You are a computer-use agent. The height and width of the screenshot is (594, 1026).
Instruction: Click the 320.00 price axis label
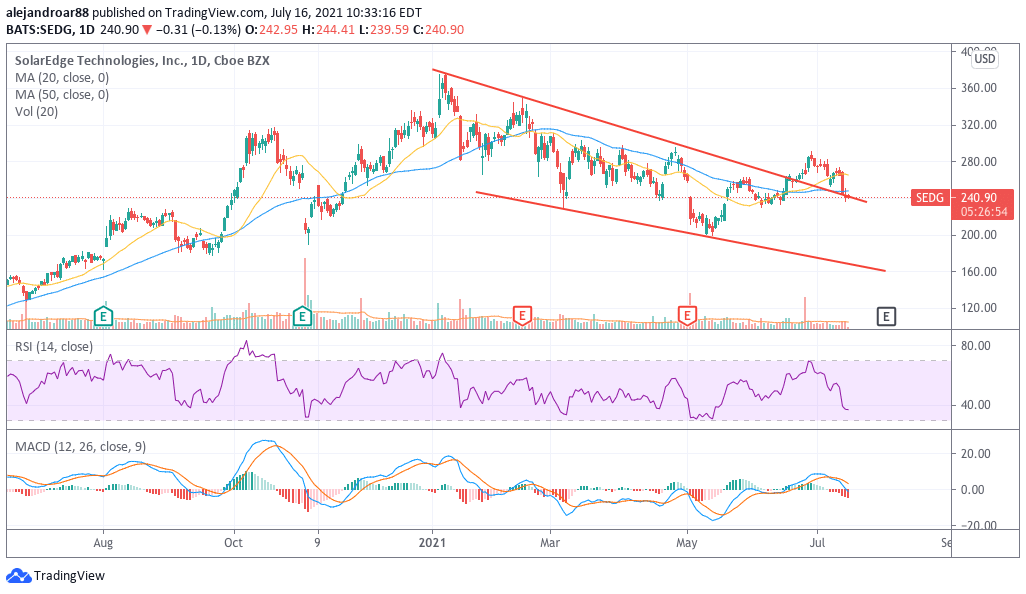coord(978,125)
